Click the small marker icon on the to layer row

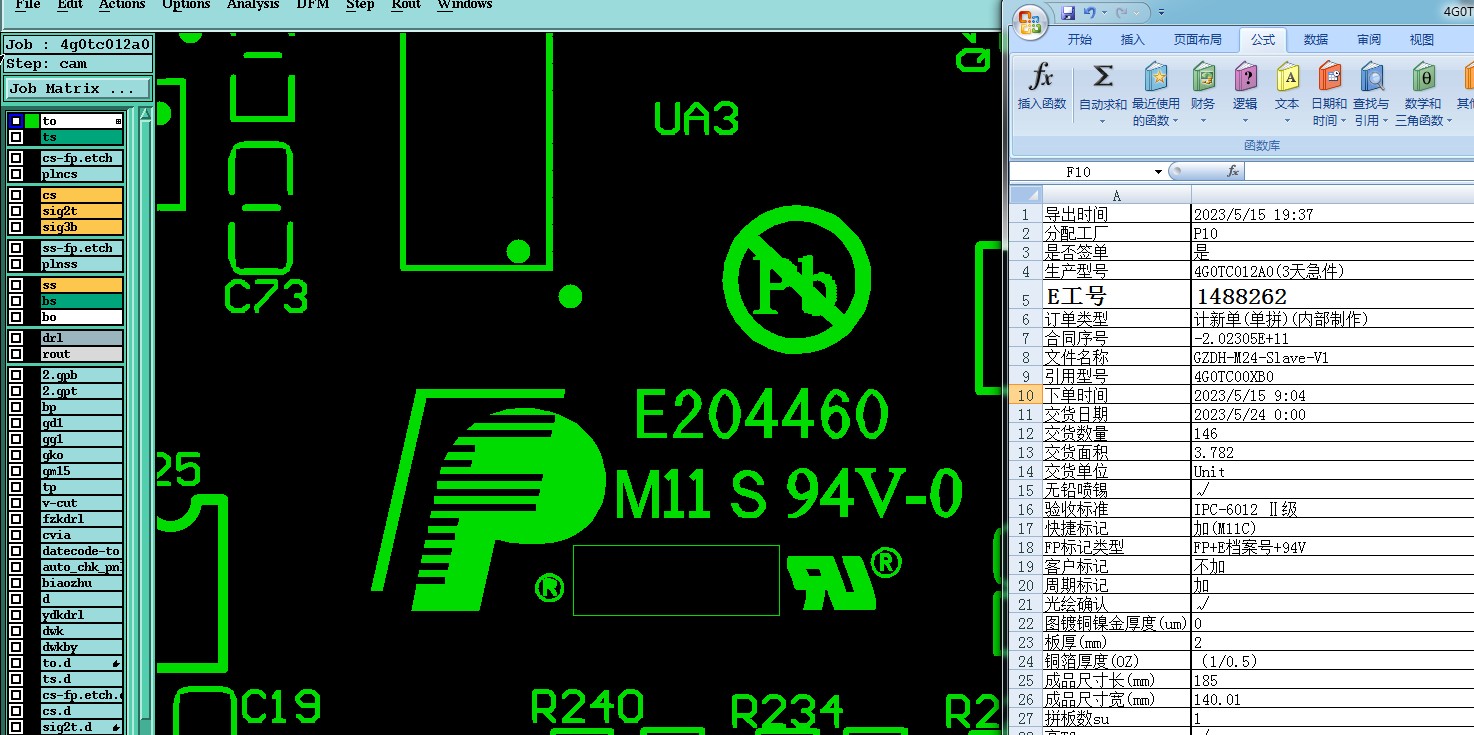[x=118, y=121]
